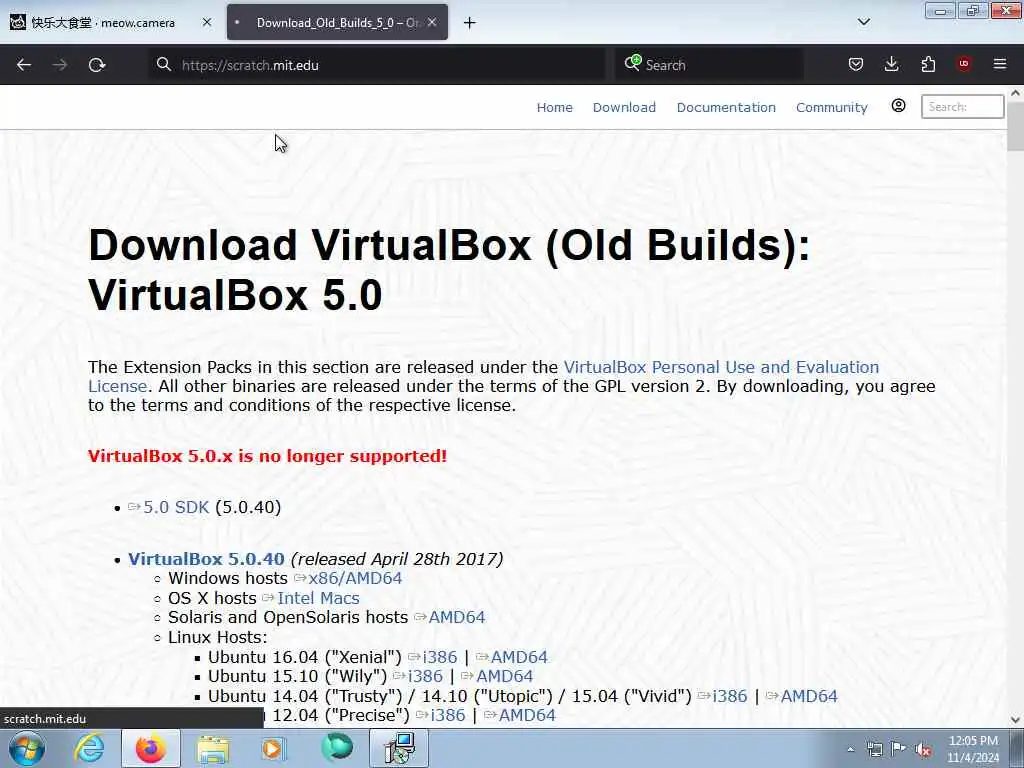Expand the list all tabs chevron

(864, 22)
